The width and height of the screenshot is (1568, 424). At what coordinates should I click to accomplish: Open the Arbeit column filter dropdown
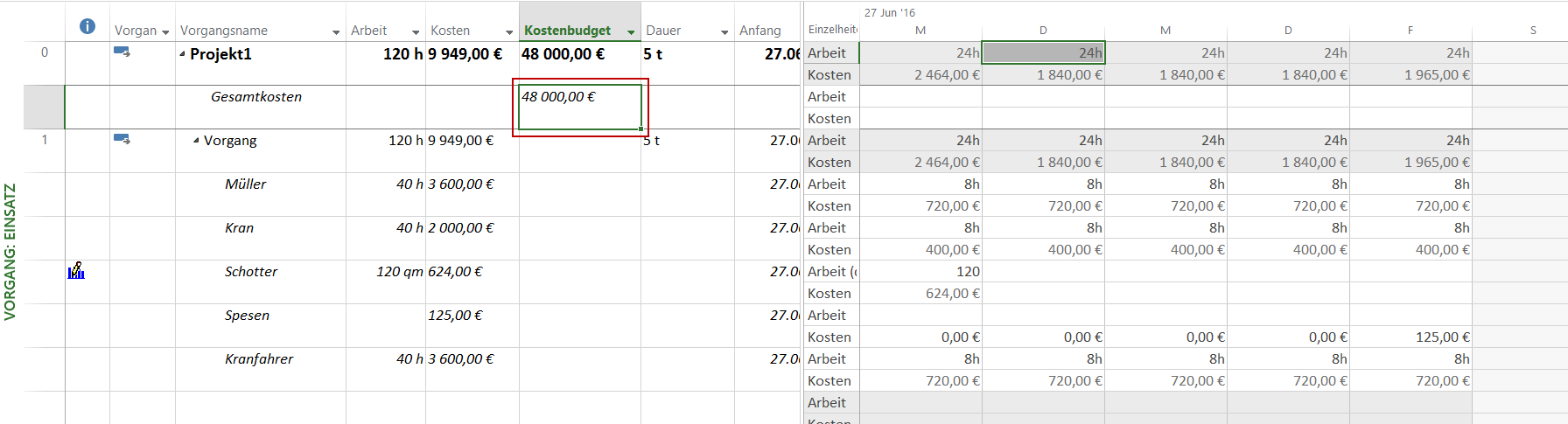[x=416, y=32]
